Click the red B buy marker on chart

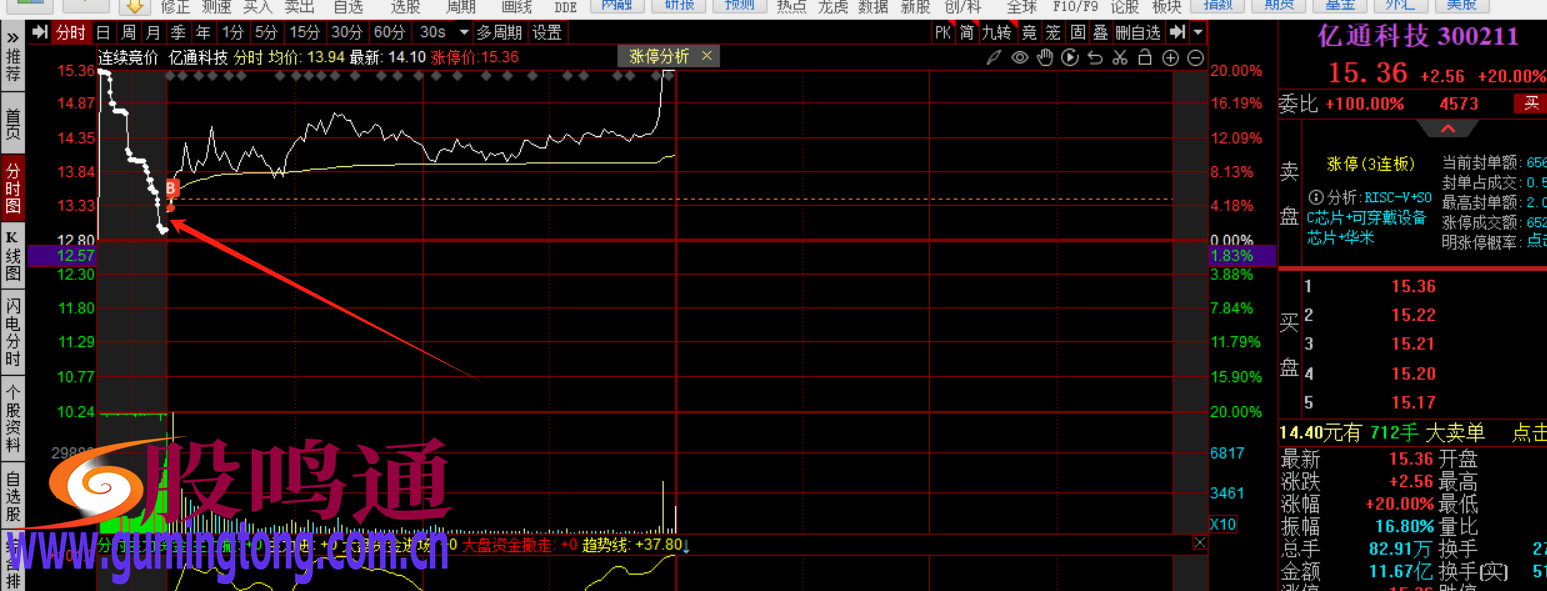tap(171, 188)
